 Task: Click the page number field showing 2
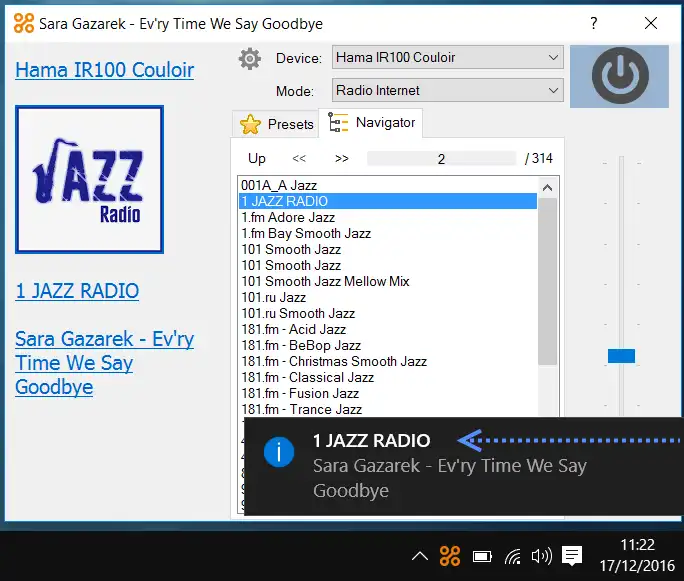(441, 159)
